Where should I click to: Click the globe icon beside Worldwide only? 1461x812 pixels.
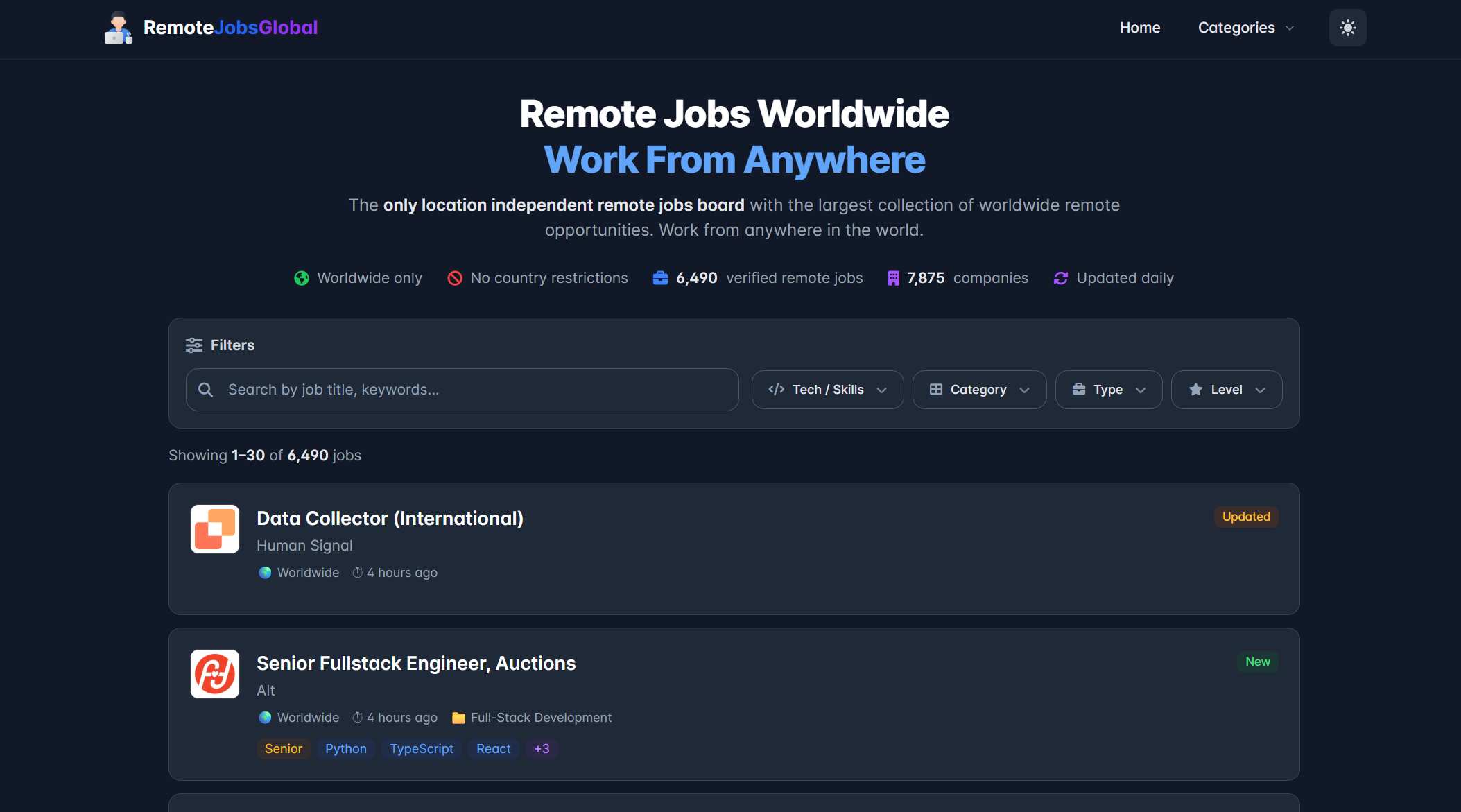tap(301, 277)
